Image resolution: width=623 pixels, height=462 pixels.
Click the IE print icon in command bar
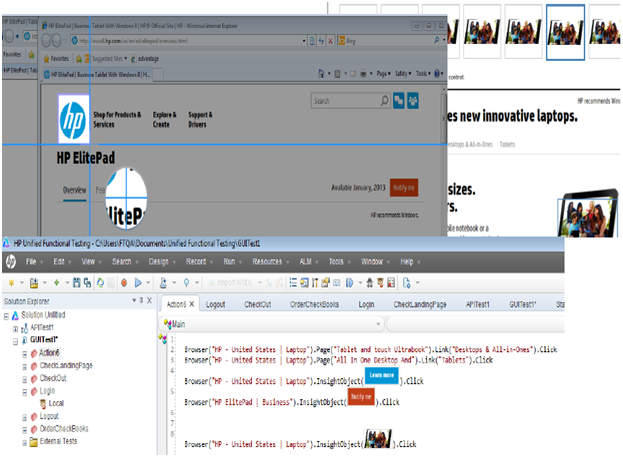[x=363, y=73]
